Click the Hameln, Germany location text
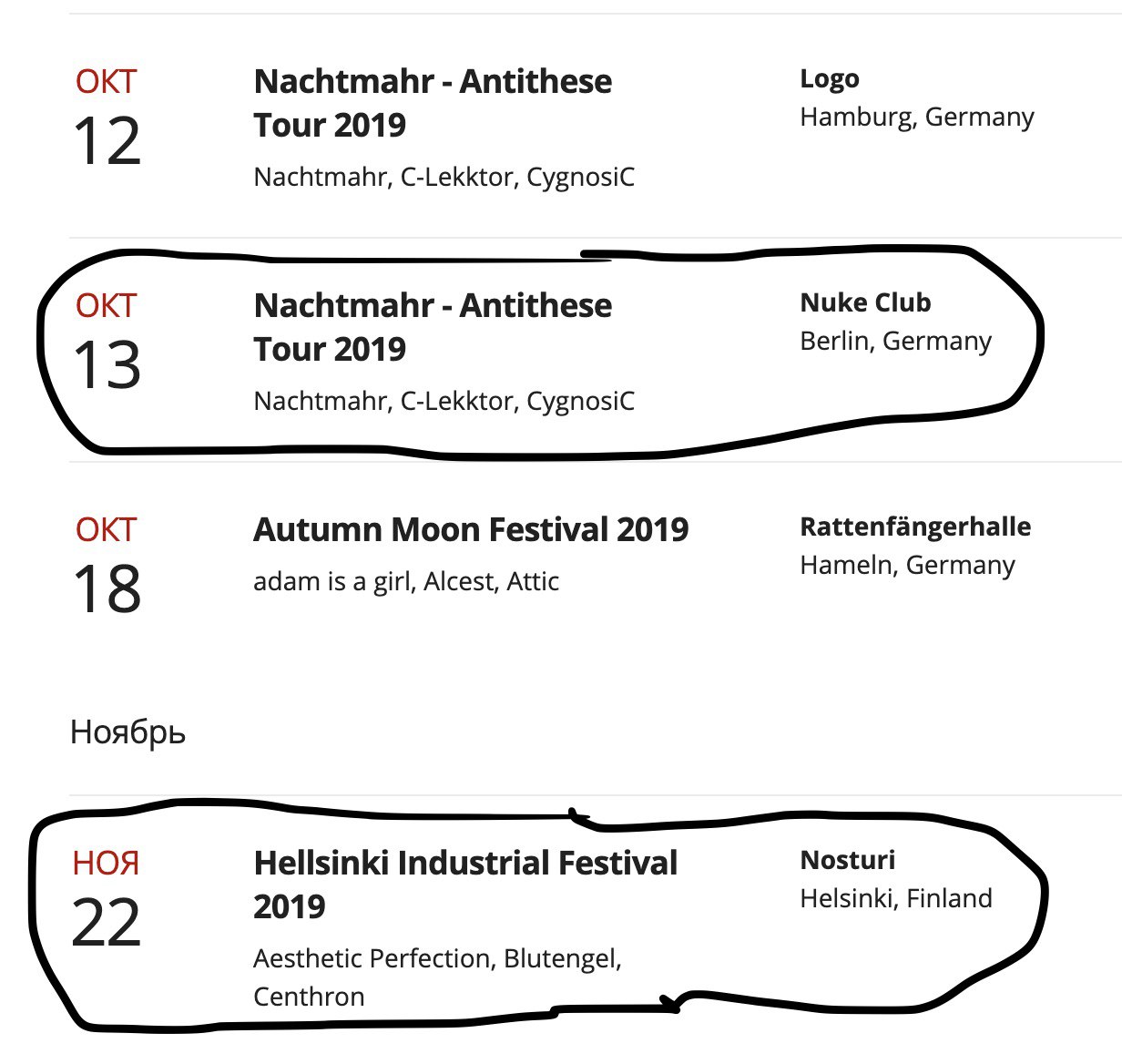 coord(908,566)
